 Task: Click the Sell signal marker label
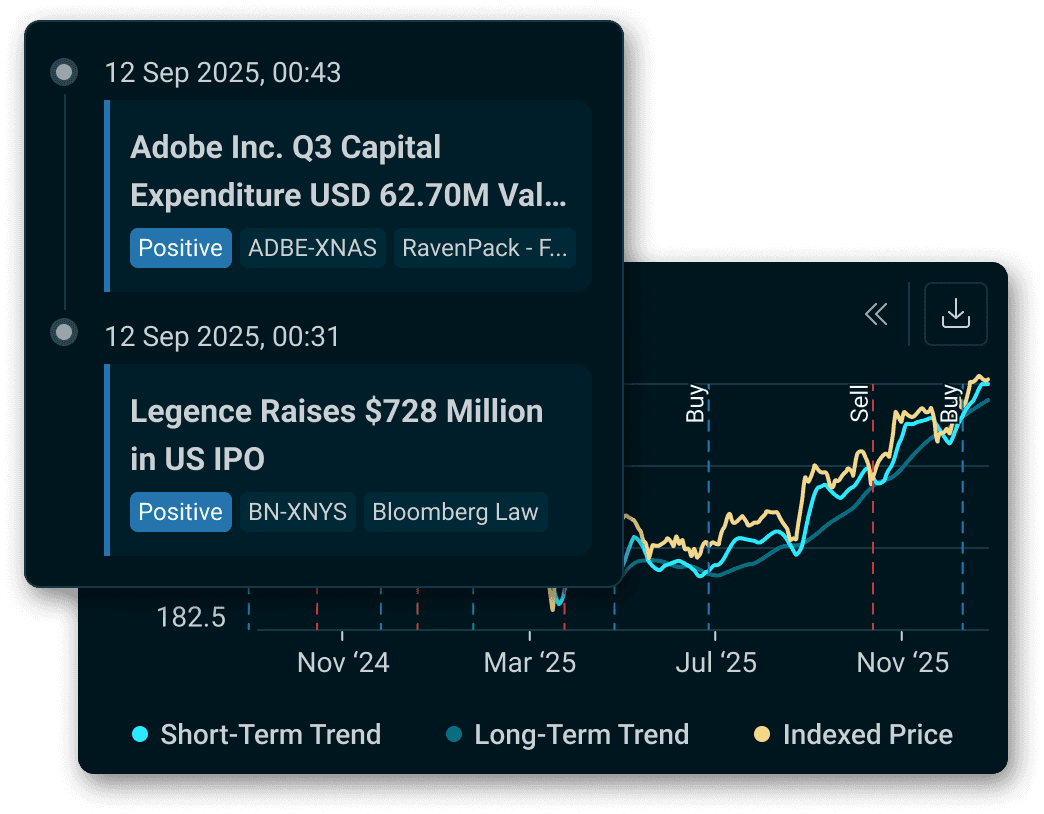coord(859,403)
